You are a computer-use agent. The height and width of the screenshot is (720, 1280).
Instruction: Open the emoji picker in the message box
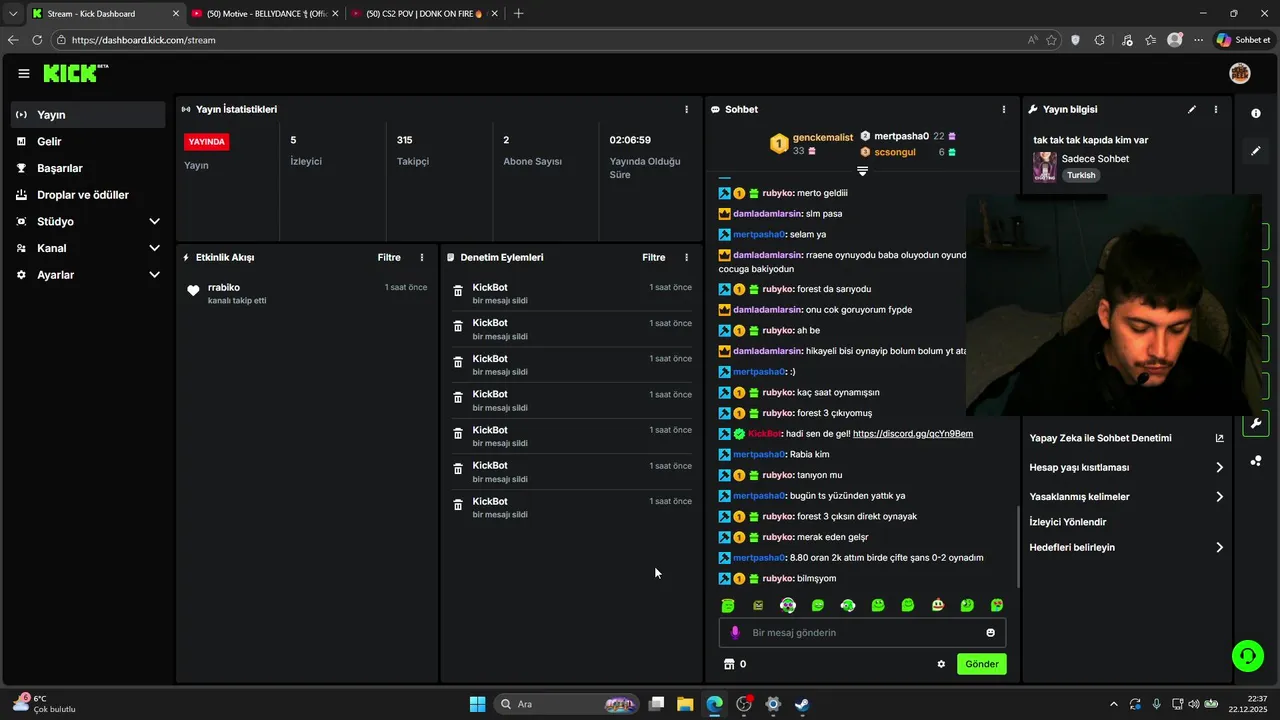coord(991,632)
